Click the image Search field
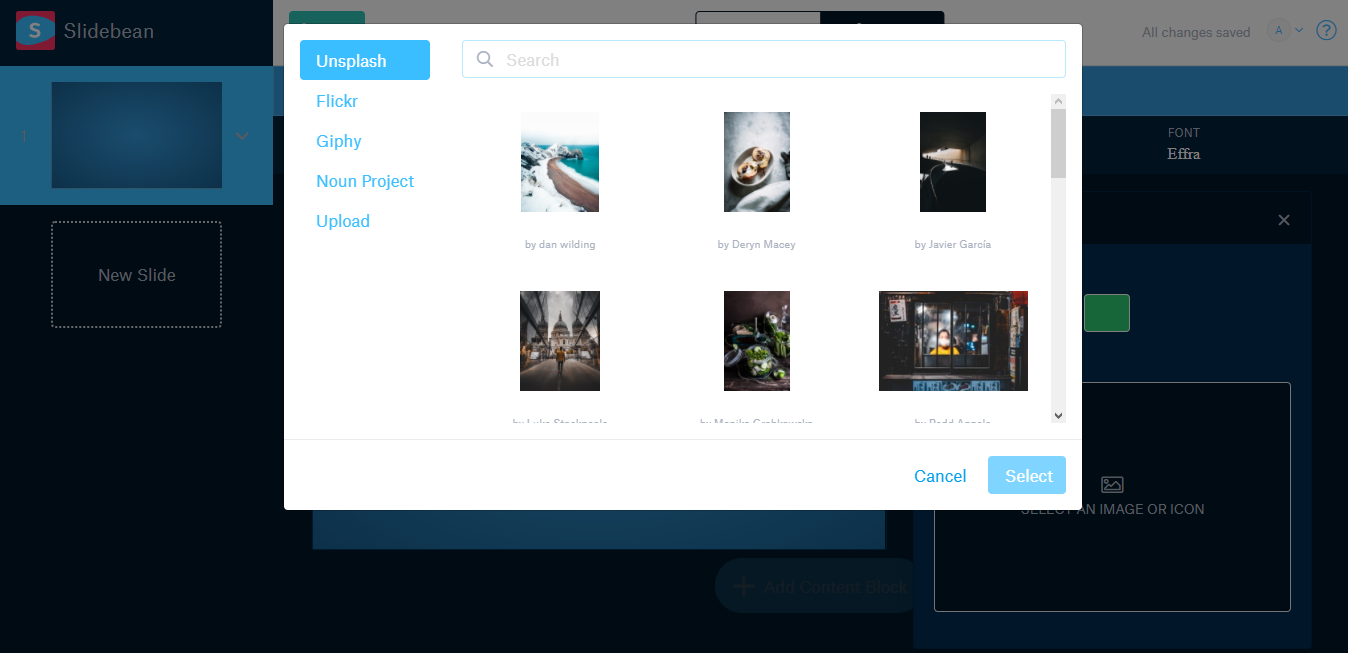Viewport: 1348px width, 653px height. (x=764, y=59)
